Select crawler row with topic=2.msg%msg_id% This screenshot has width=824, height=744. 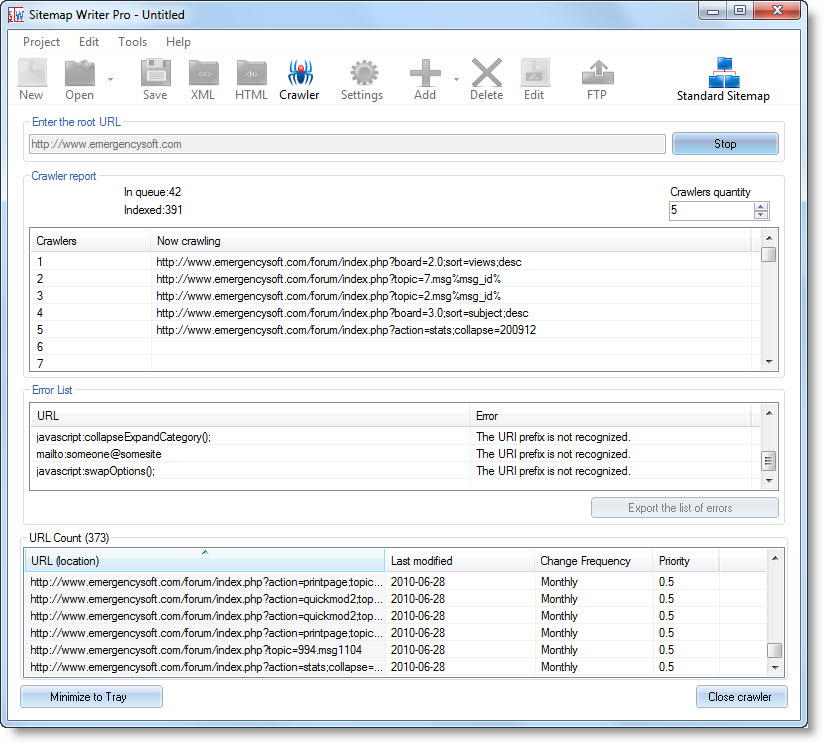pyautogui.click(x=394, y=296)
